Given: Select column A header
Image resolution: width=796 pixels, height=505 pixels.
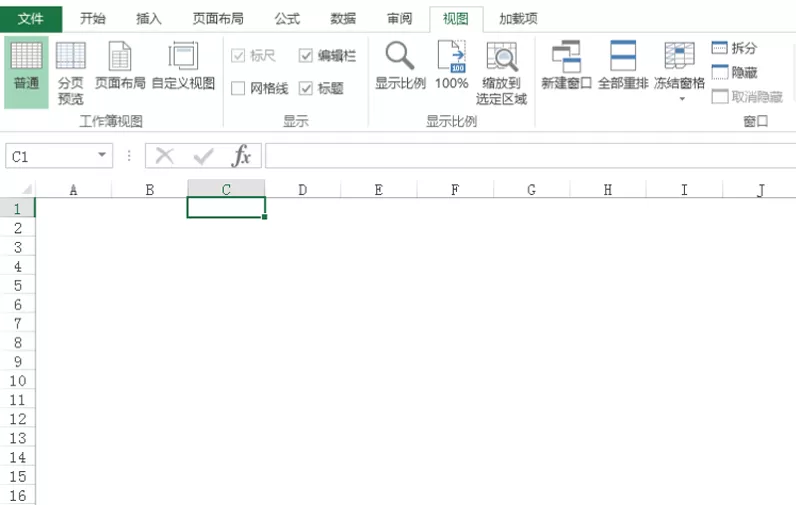Looking at the screenshot, I should (x=74, y=189).
